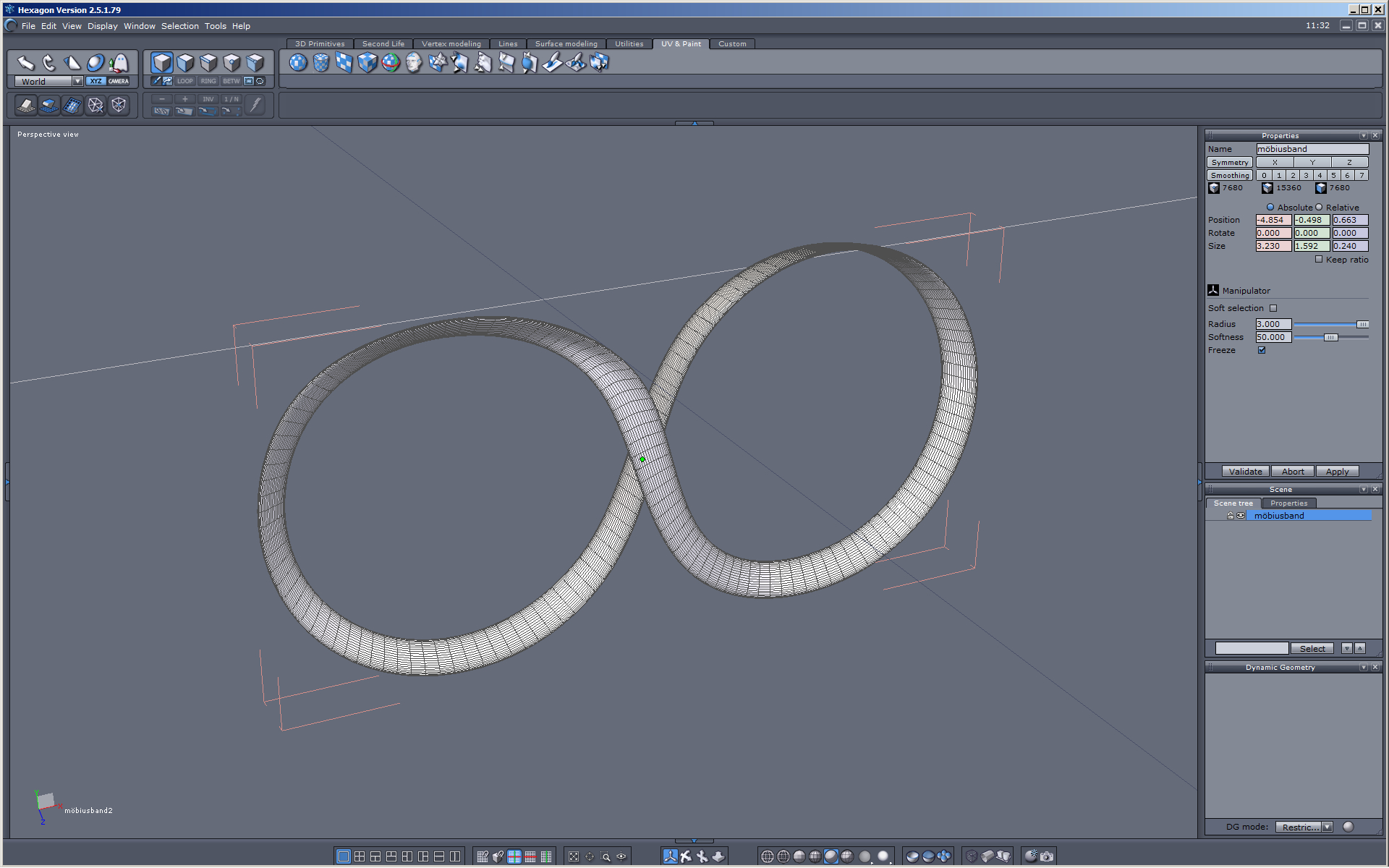Open the DG mode Restric dropdown
This screenshot has height=868, width=1389.
tap(1327, 827)
